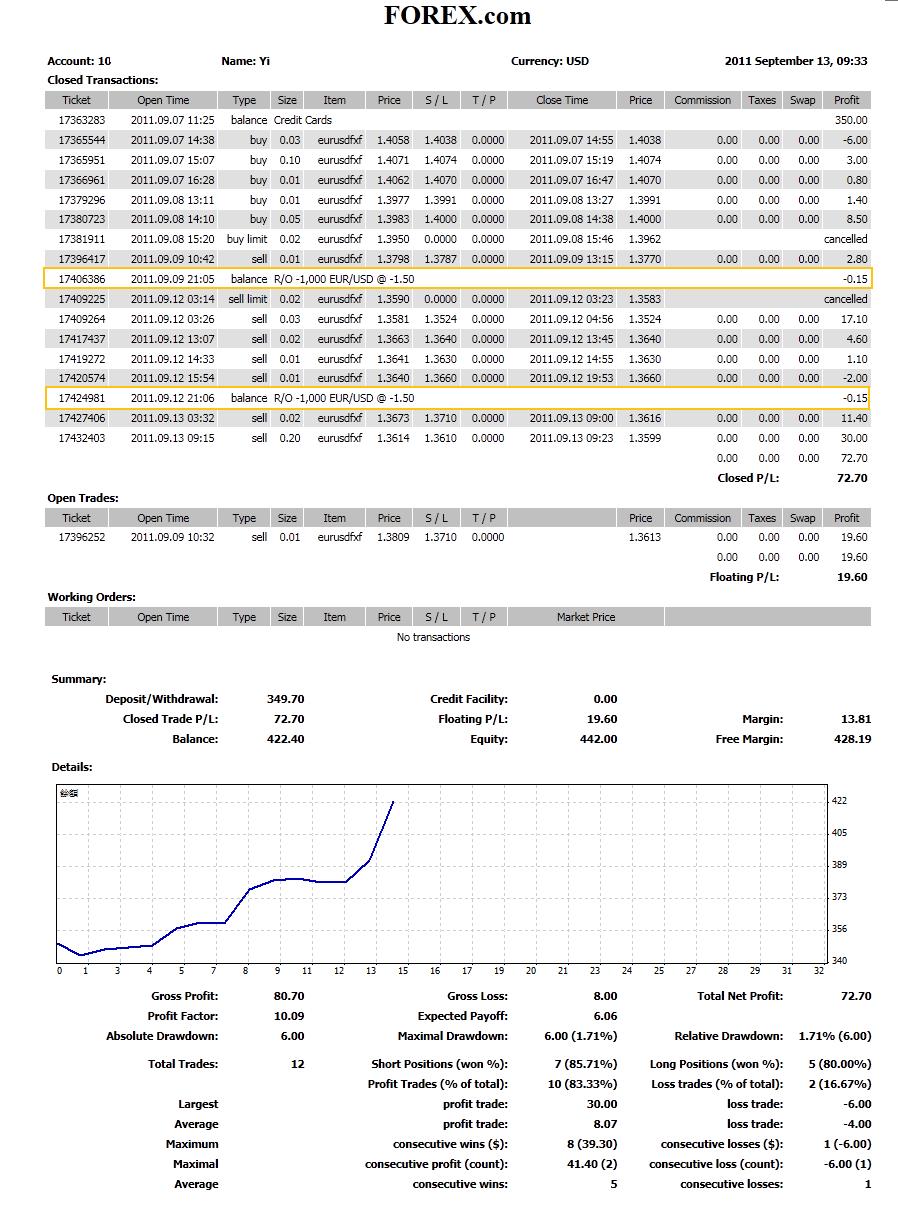Click the "Gross Profit:" label

(x=185, y=996)
